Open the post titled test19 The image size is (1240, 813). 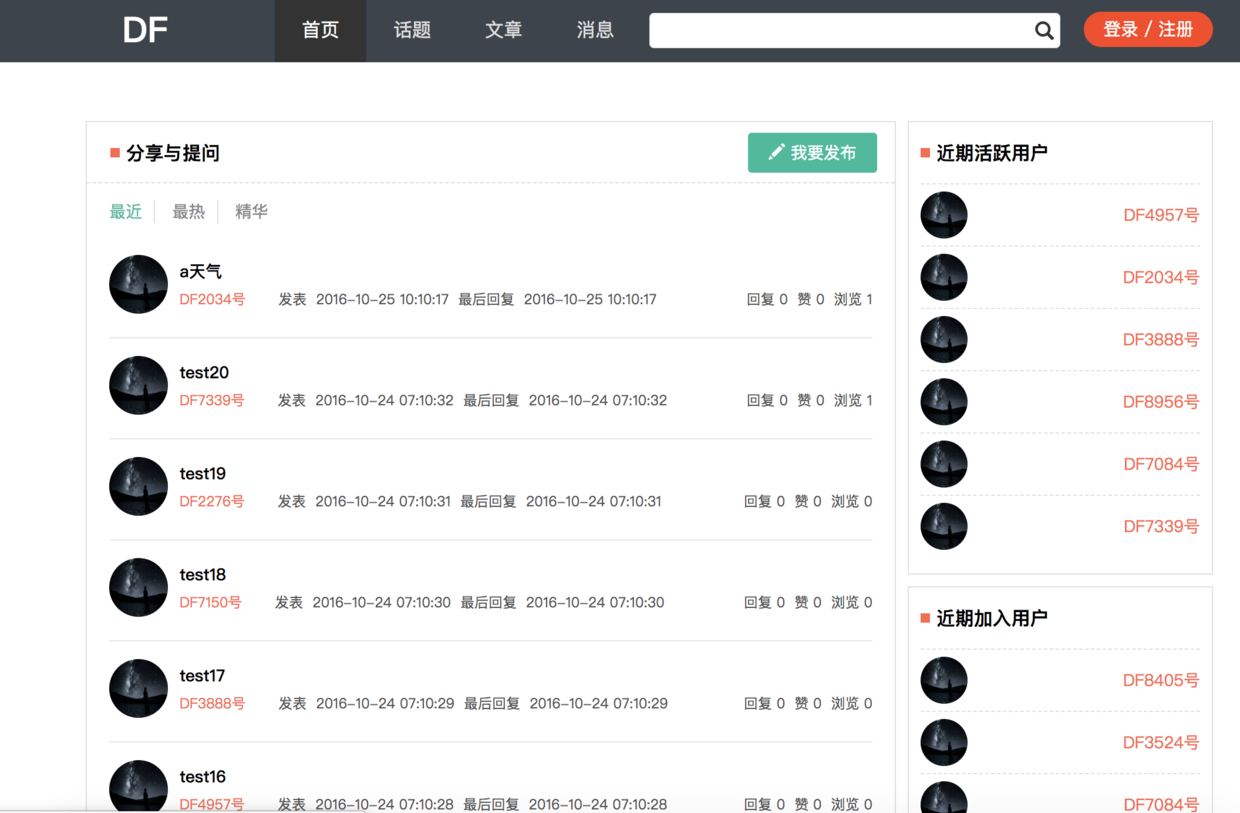203,473
